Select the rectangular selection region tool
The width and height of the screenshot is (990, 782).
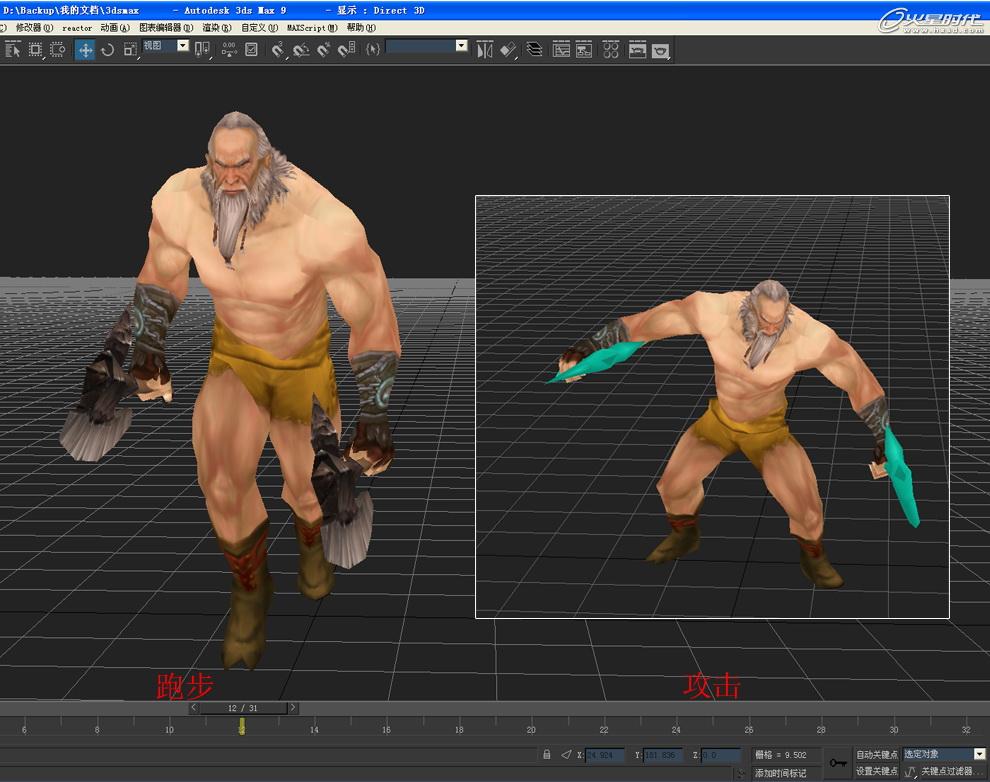(x=35, y=50)
